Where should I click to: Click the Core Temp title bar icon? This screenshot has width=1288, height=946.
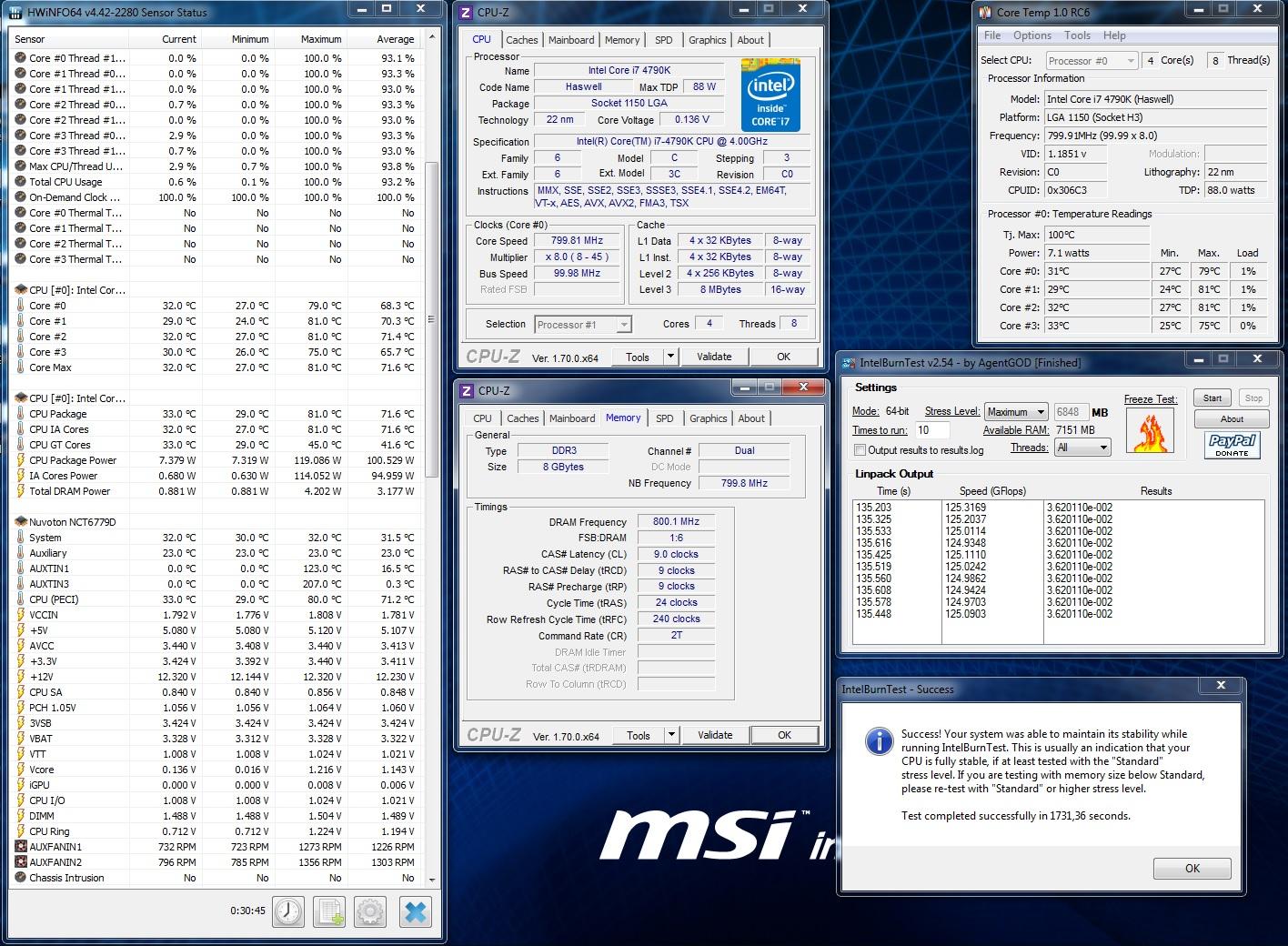984,13
